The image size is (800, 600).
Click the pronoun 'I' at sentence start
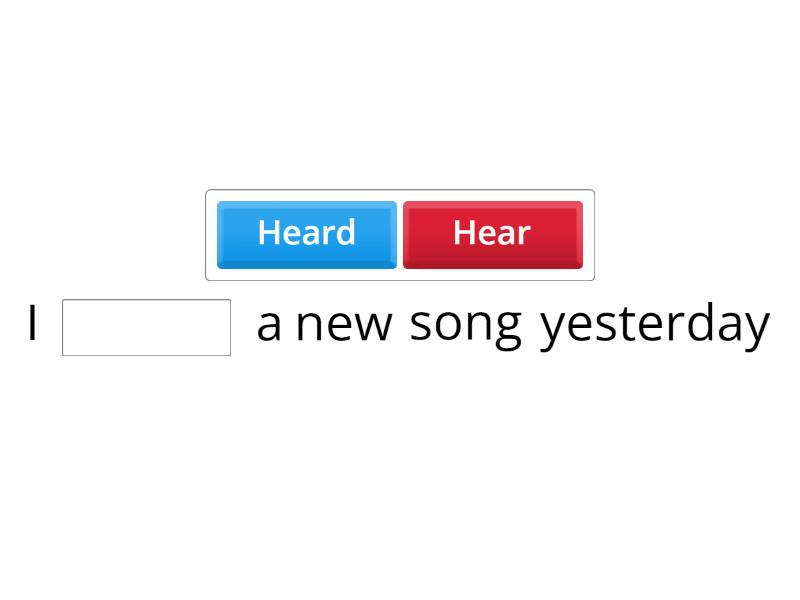[32, 324]
